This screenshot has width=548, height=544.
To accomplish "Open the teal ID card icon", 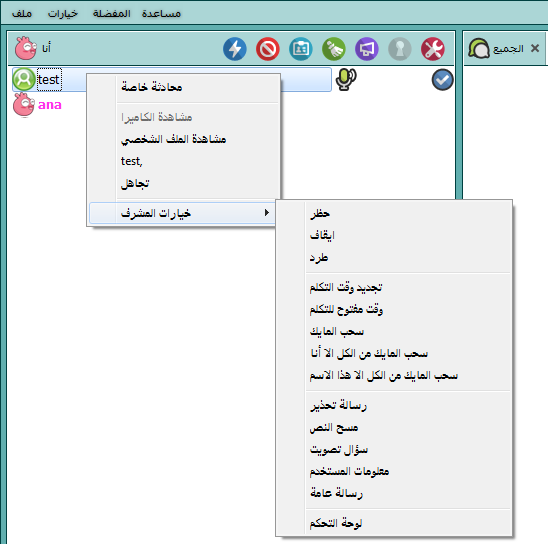I will (301, 49).
